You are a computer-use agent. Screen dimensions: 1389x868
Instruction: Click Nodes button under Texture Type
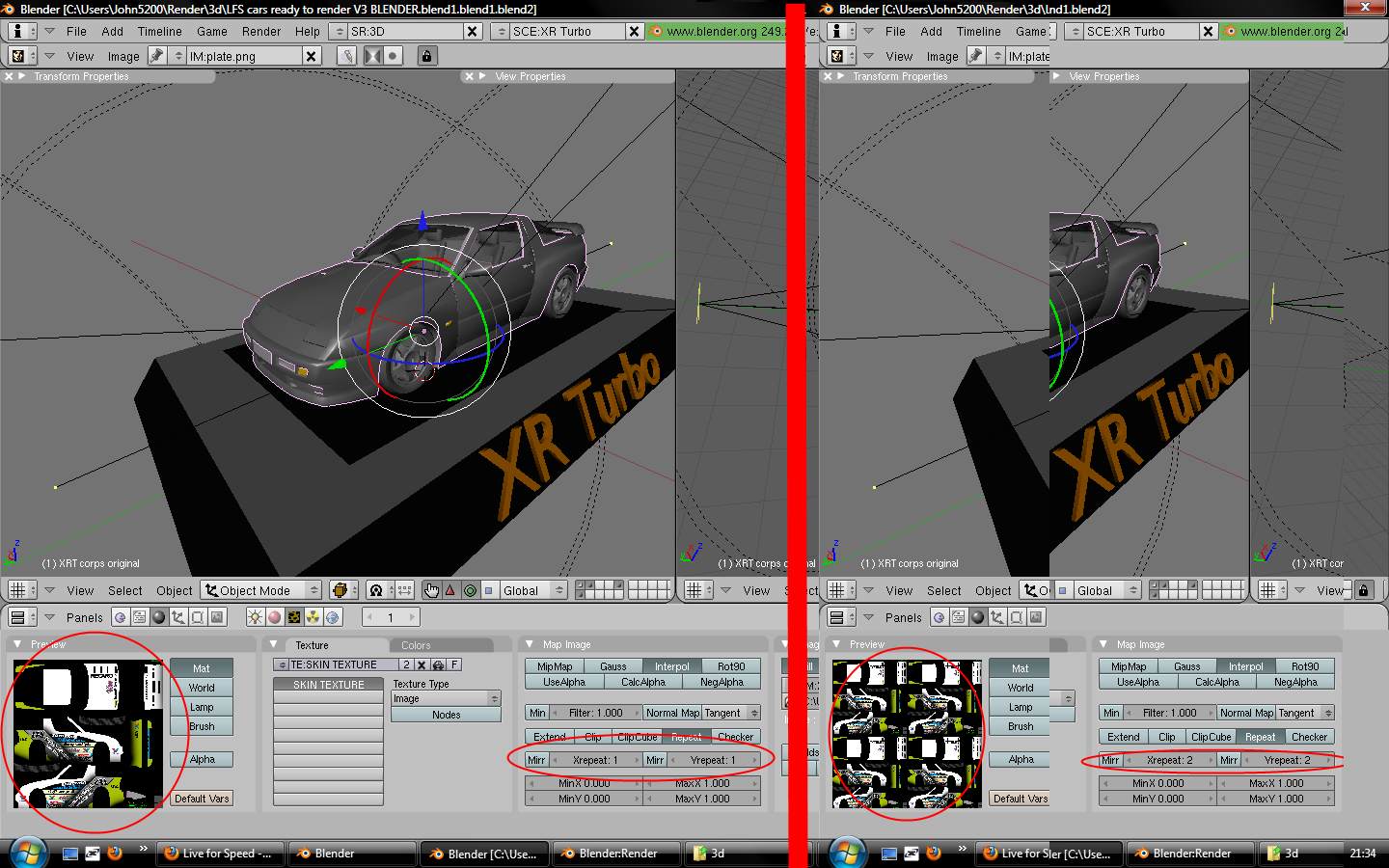tap(446, 715)
